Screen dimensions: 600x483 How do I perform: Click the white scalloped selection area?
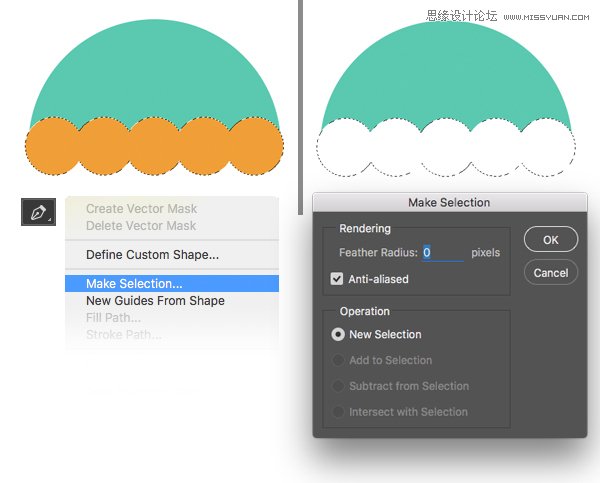click(445, 150)
